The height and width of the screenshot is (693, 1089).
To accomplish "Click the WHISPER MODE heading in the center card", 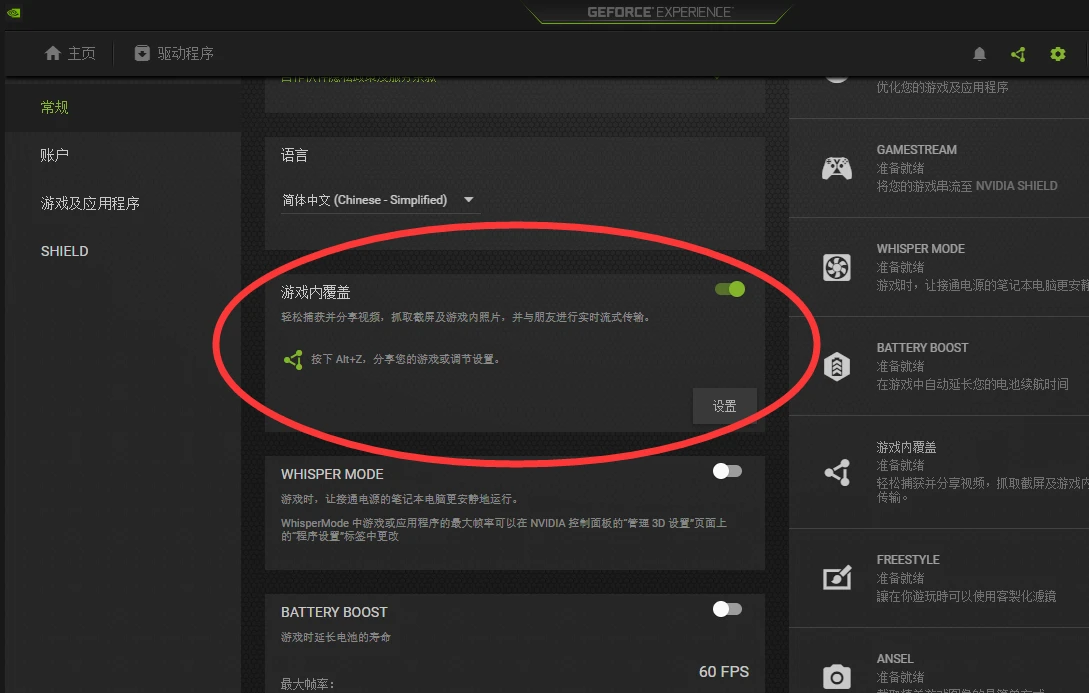I will pos(332,474).
